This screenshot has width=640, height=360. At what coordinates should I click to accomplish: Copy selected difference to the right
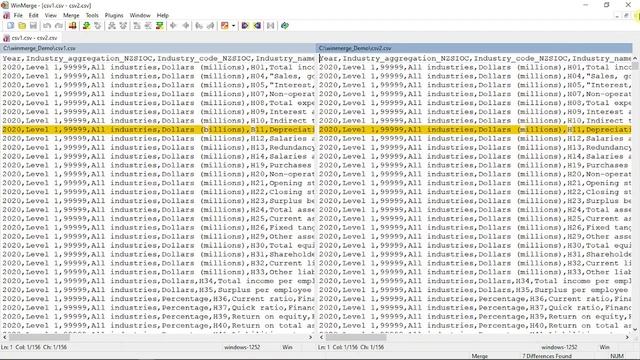click(173, 26)
